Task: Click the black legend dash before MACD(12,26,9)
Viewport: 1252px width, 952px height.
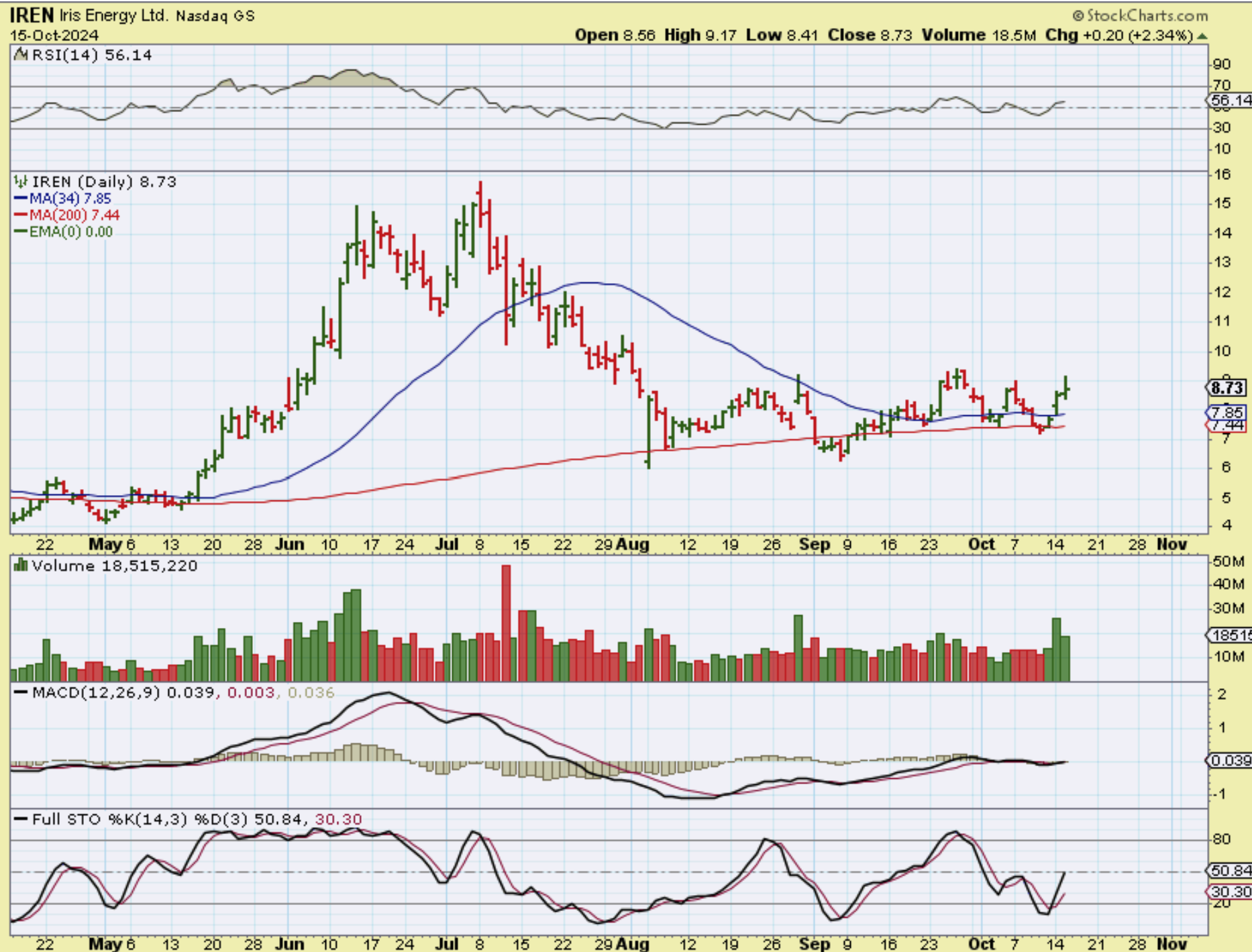Action: coord(21,692)
